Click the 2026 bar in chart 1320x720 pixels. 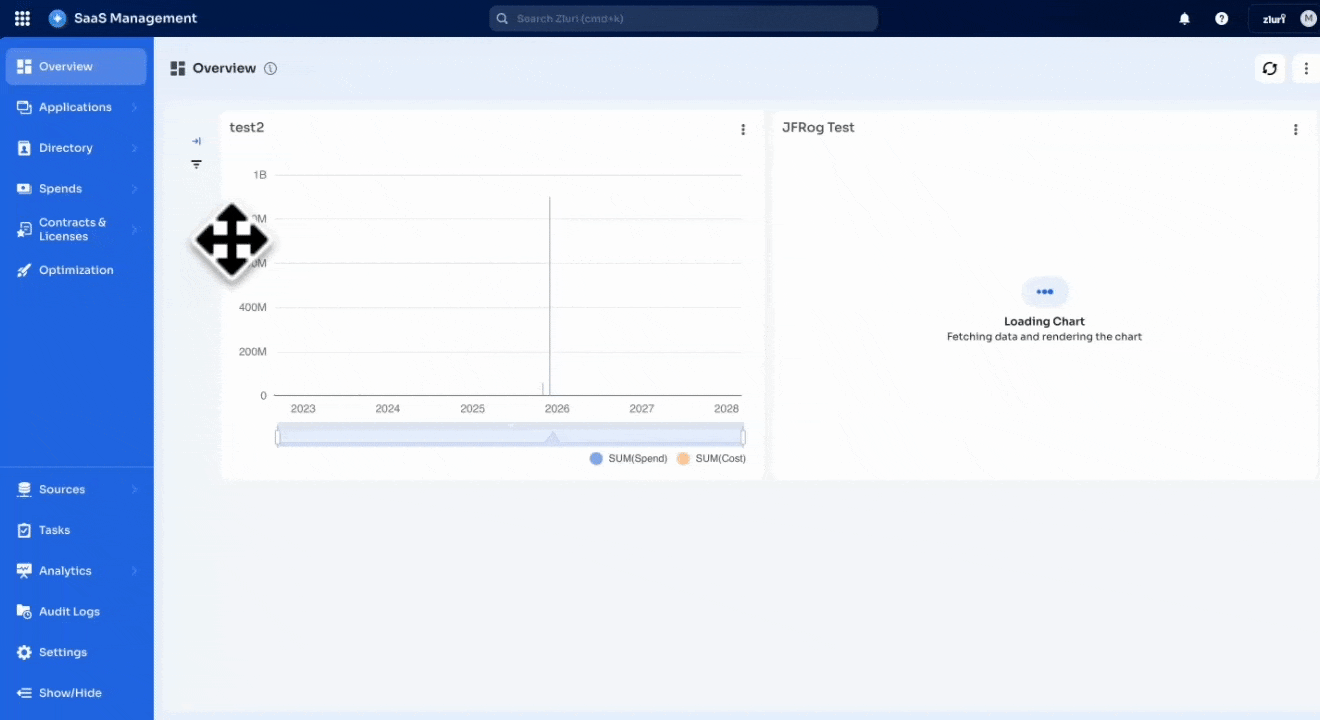point(549,296)
